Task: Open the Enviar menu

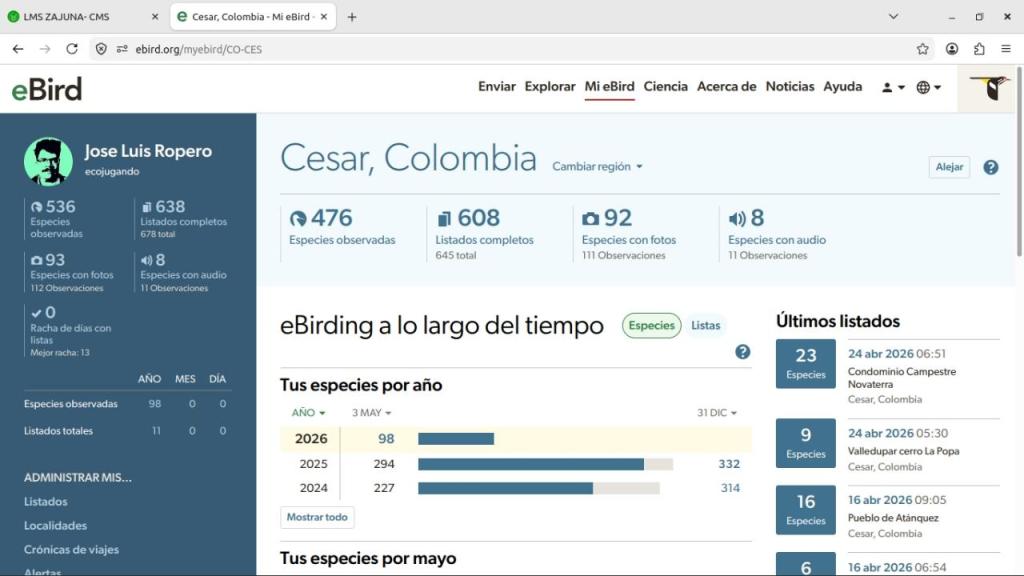Action: point(496,86)
